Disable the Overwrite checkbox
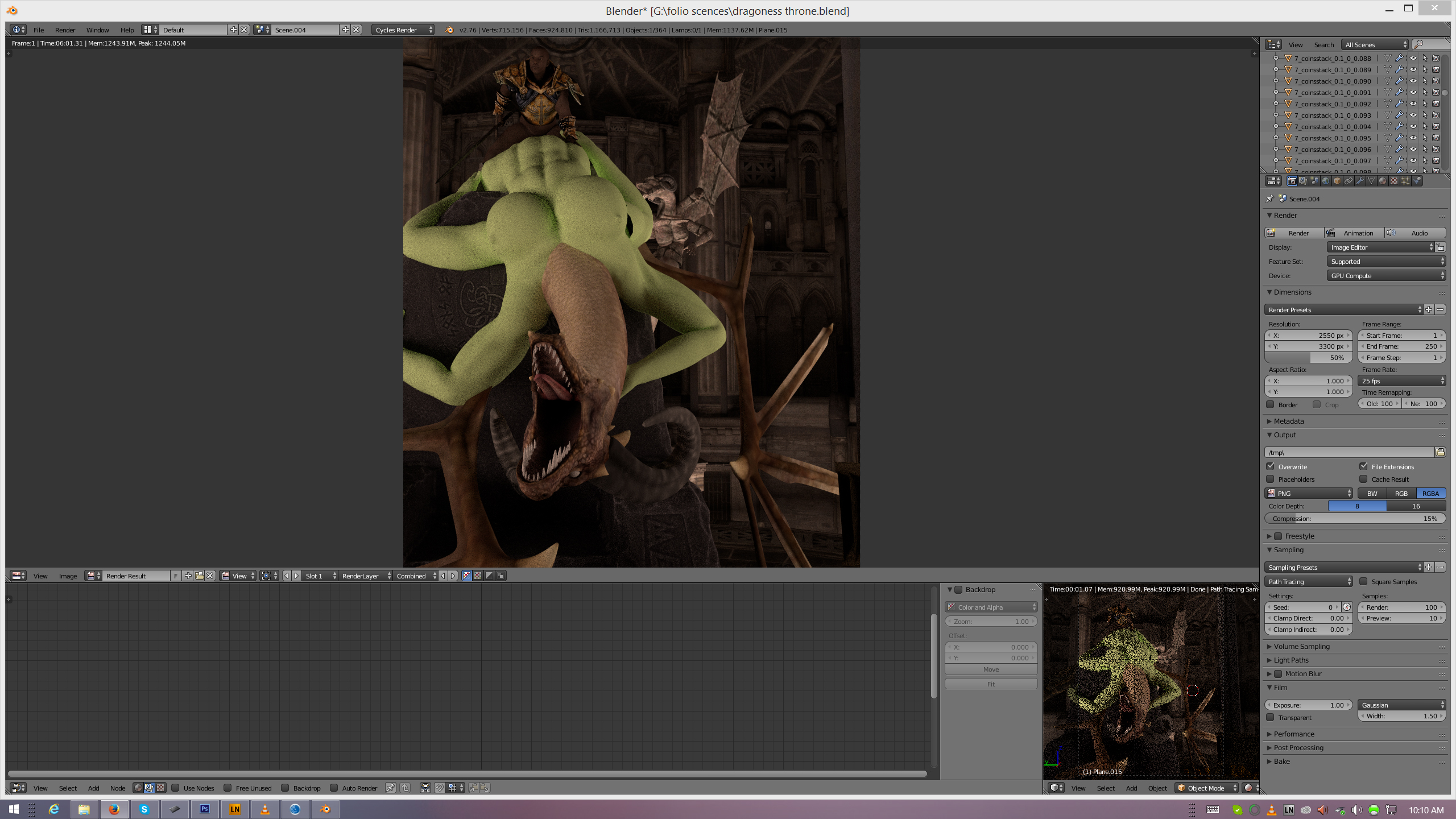The height and width of the screenshot is (819, 1456). click(1271, 466)
